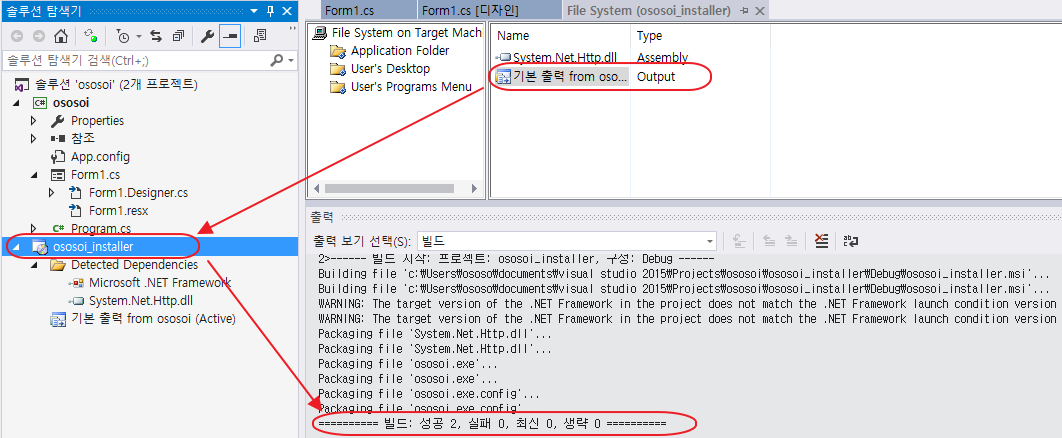Expand the Form1.Designer.cs node

tap(51, 193)
